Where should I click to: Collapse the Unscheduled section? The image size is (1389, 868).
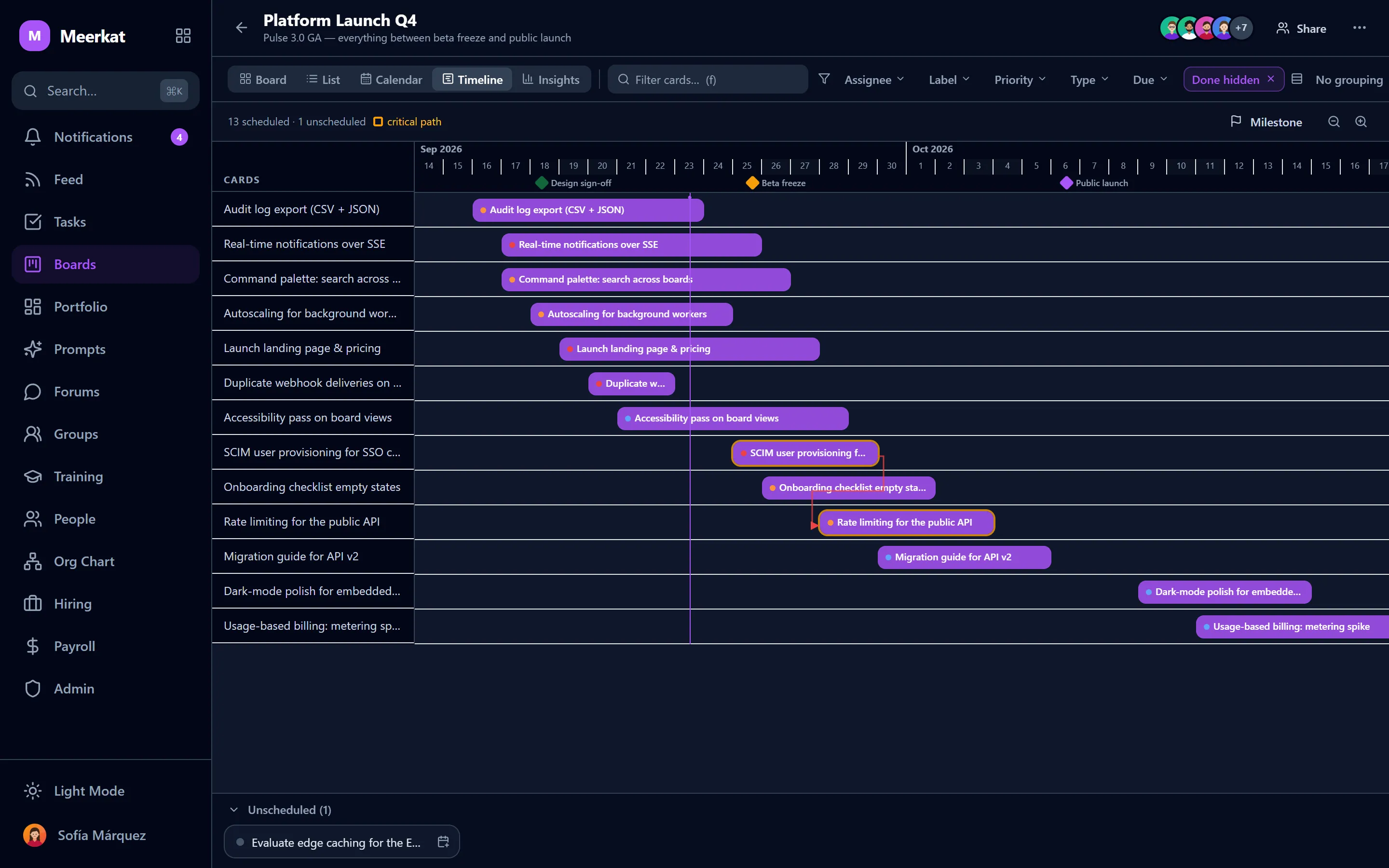coord(233,810)
